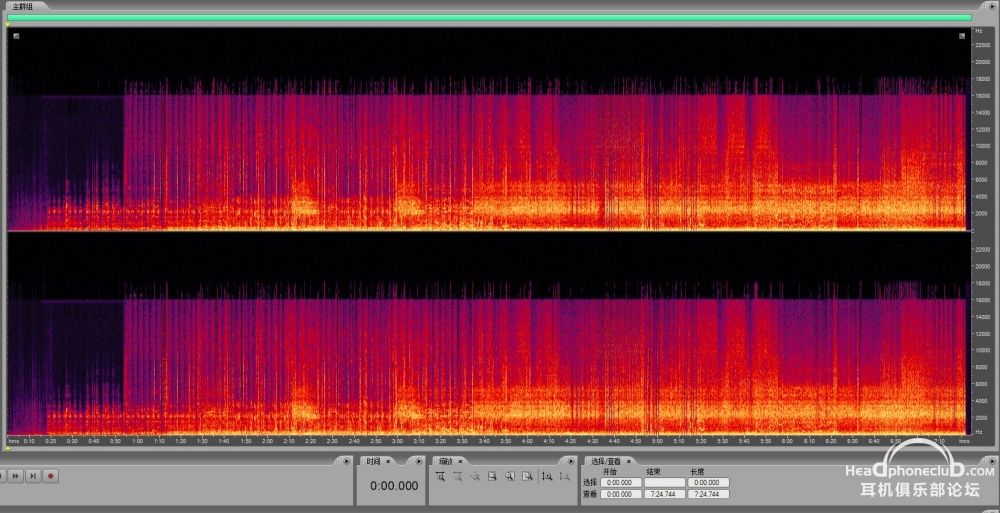Click 结束 column header
The width and height of the screenshot is (1000, 513).
click(x=654, y=472)
